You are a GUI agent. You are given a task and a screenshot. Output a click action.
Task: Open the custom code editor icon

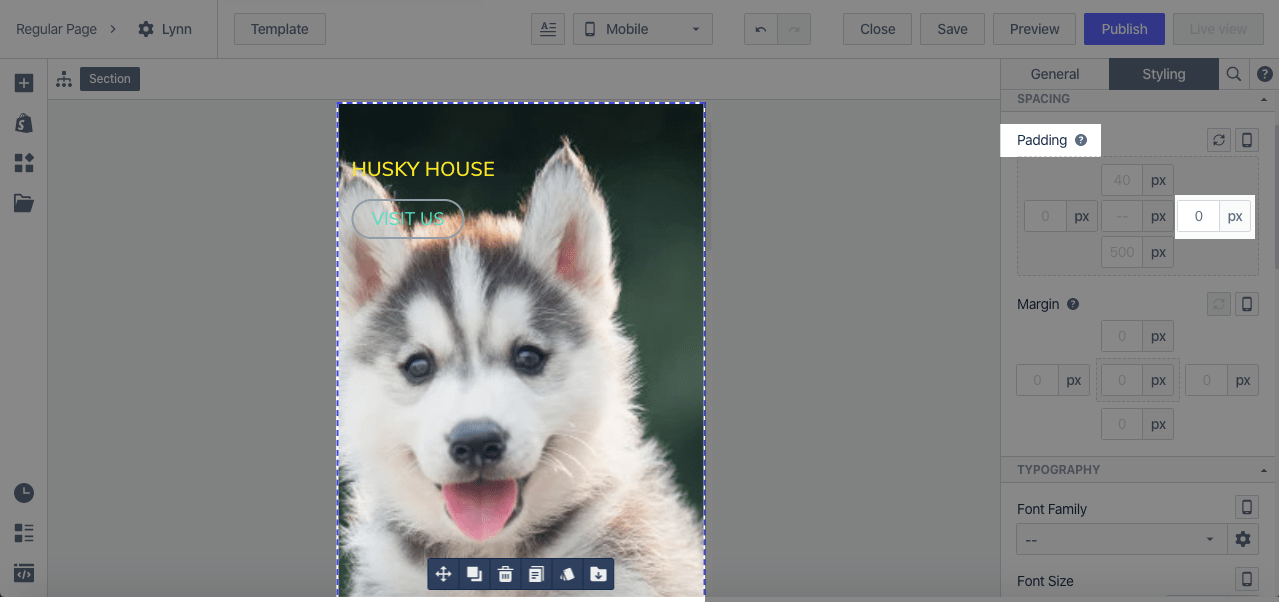coord(24,573)
